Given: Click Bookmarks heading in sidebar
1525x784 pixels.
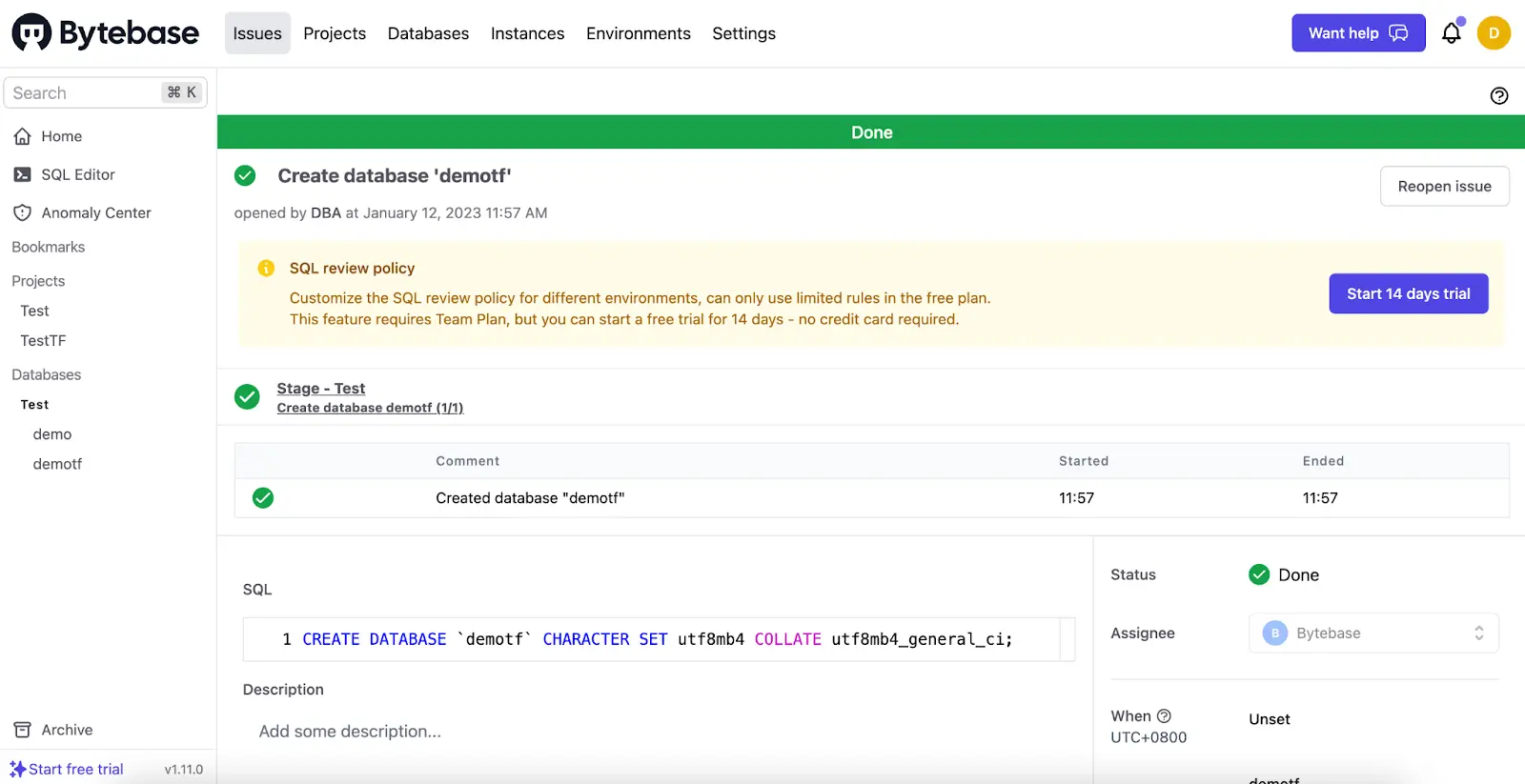Looking at the screenshot, I should click(49, 247).
